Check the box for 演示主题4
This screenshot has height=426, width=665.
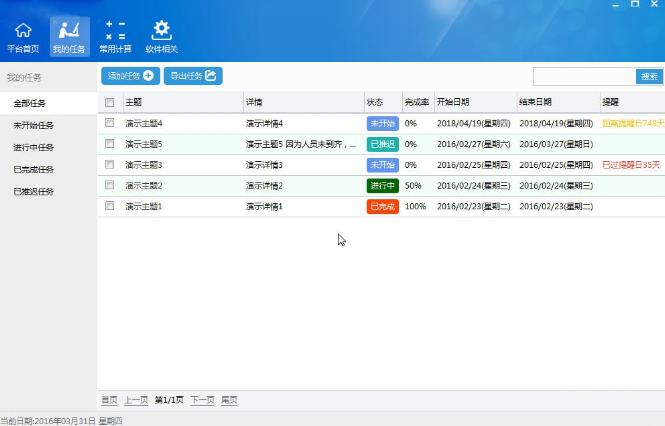[x=110, y=123]
